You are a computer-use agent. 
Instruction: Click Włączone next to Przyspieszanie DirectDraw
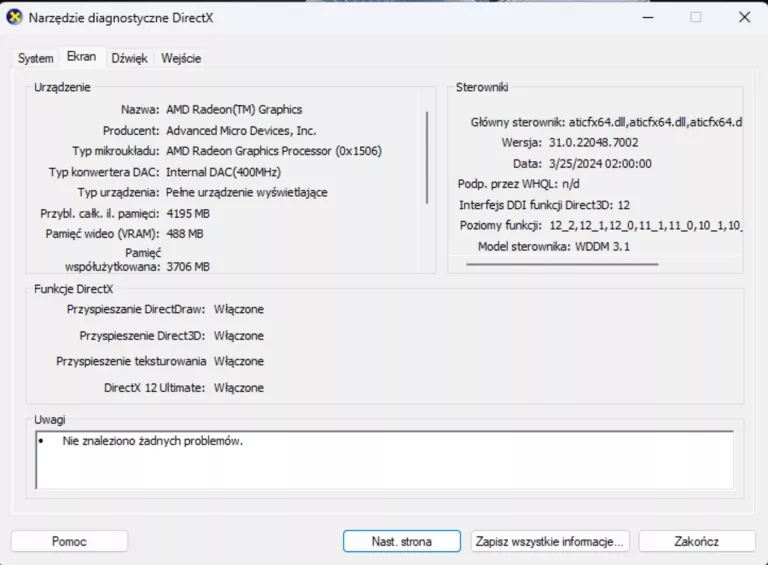(239, 309)
